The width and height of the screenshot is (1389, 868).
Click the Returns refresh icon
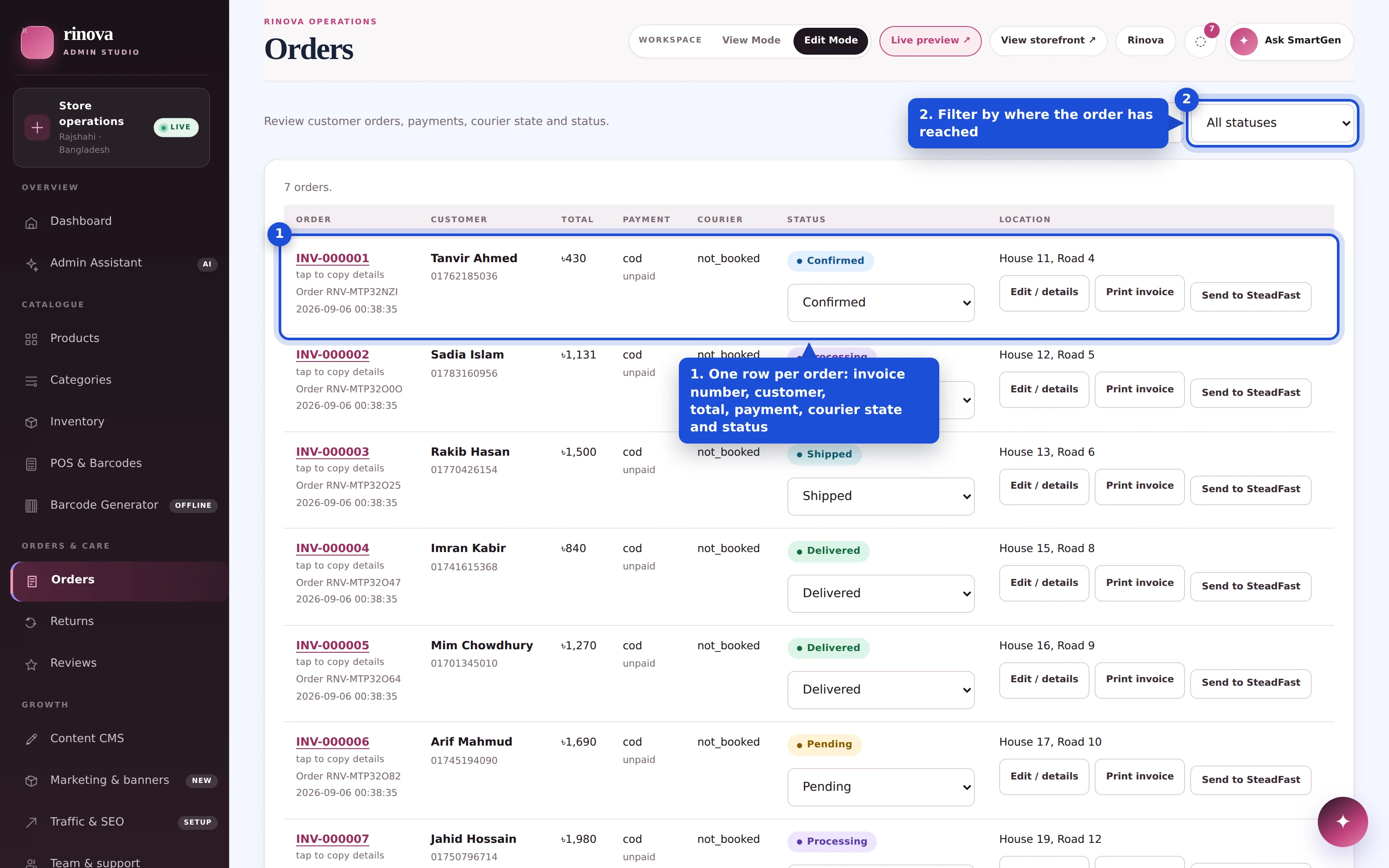click(x=32, y=622)
